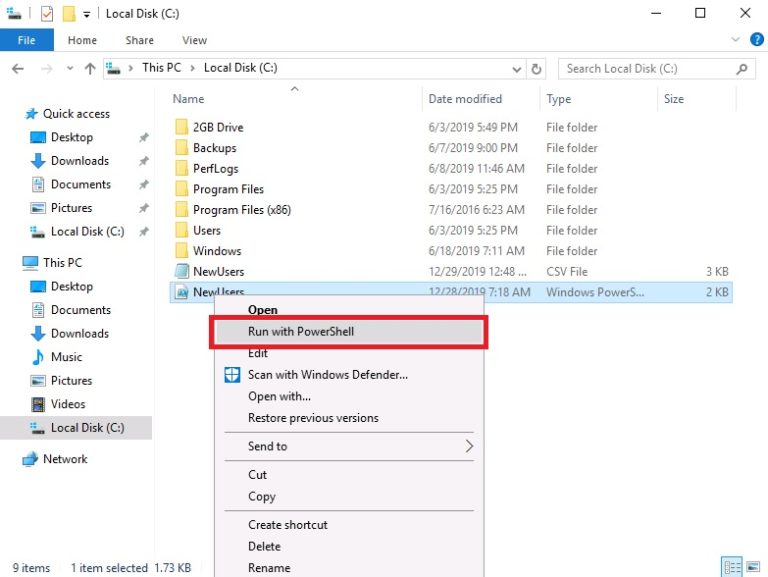This screenshot has width=768, height=577.
Task: Switch to the View tab
Action: pyautogui.click(x=194, y=40)
